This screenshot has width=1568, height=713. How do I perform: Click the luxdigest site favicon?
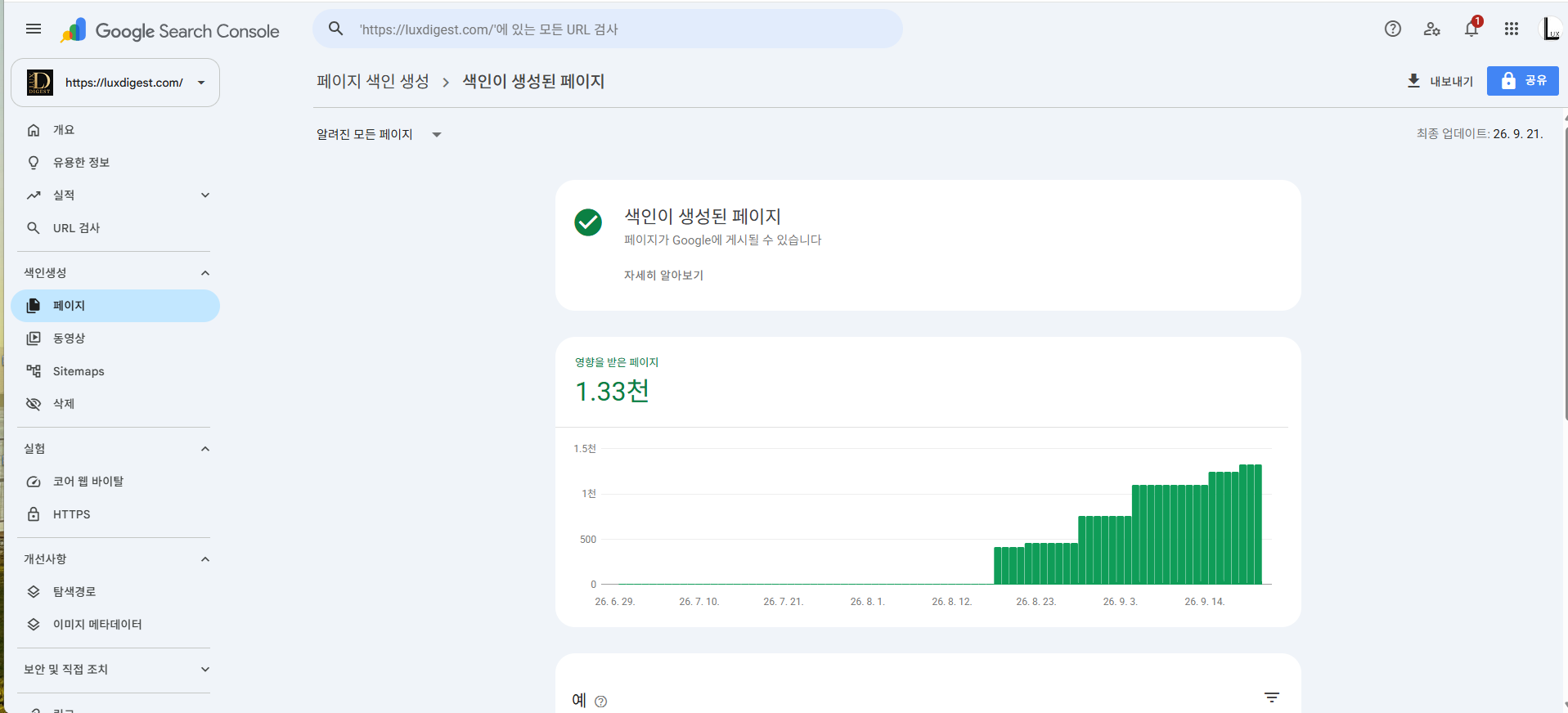click(x=40, y=83)
